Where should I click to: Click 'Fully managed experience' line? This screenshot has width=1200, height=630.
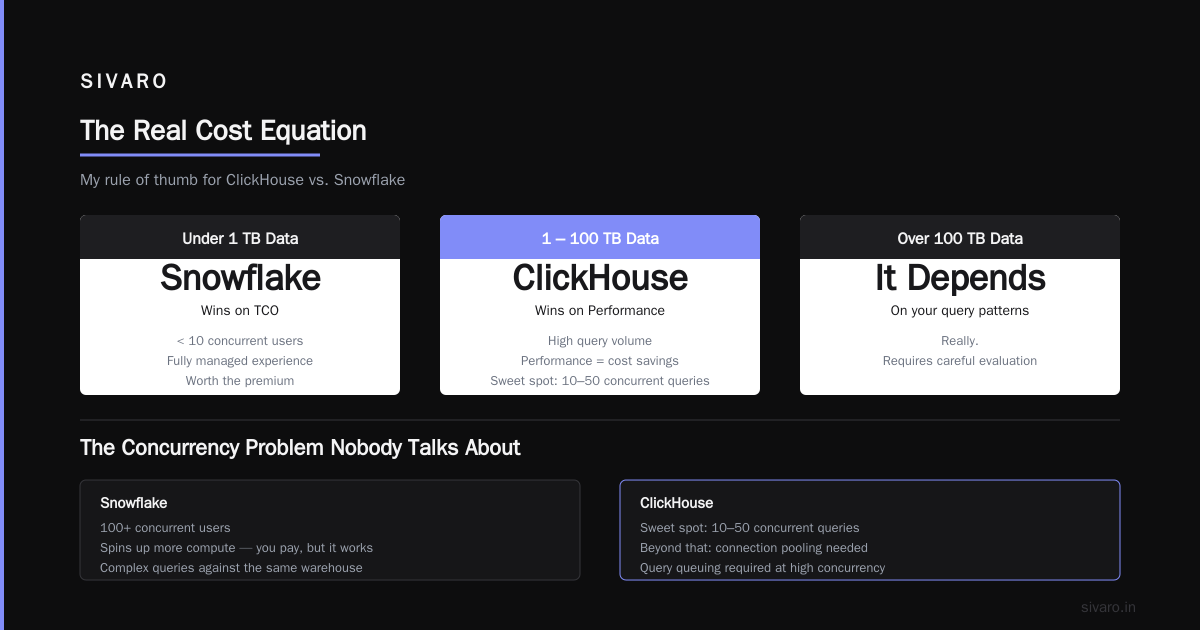click(x=240, y=361)
